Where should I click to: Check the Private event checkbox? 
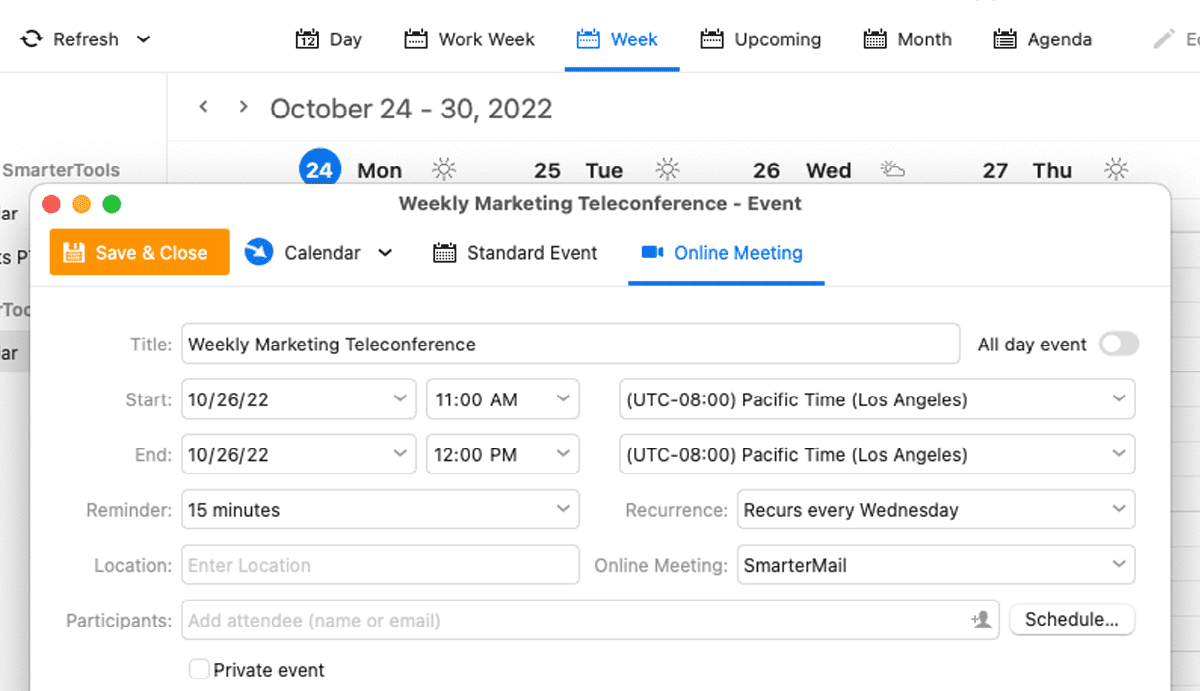click(199, 669)
